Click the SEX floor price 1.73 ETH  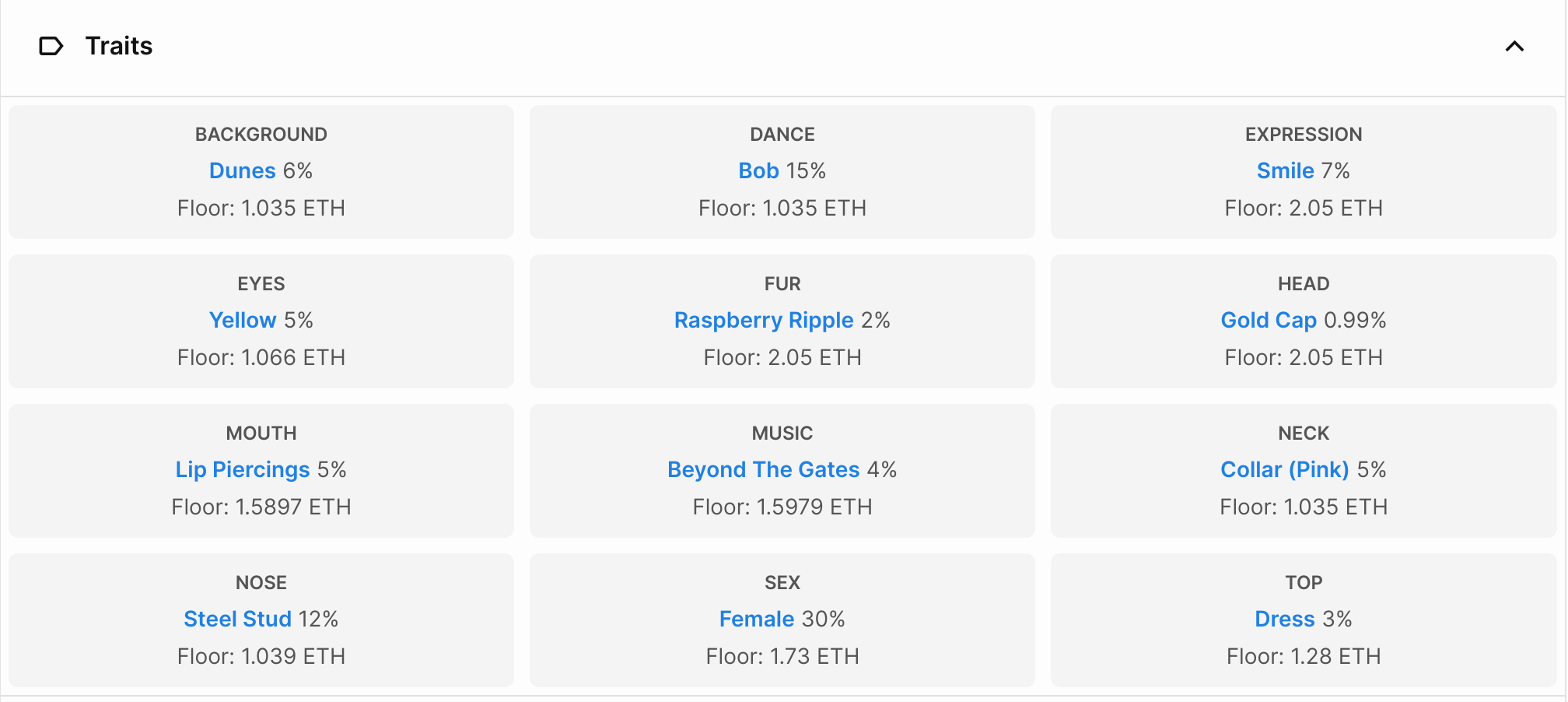[x=782, y=656]
